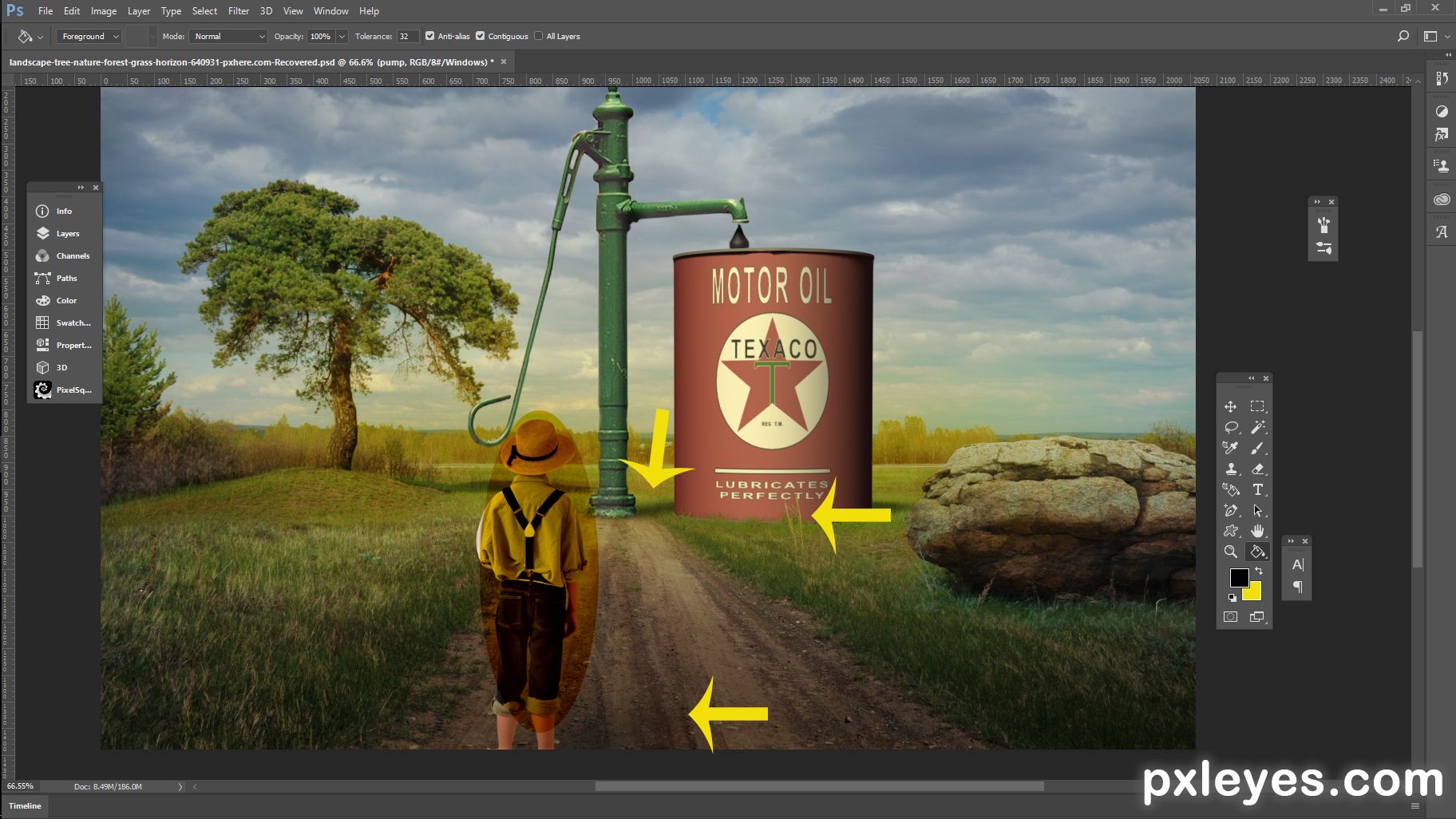Expand the brush panels double arrows
This screenshot has width=1456, height=819.
pyautogui.click(x=1317, y=202)
